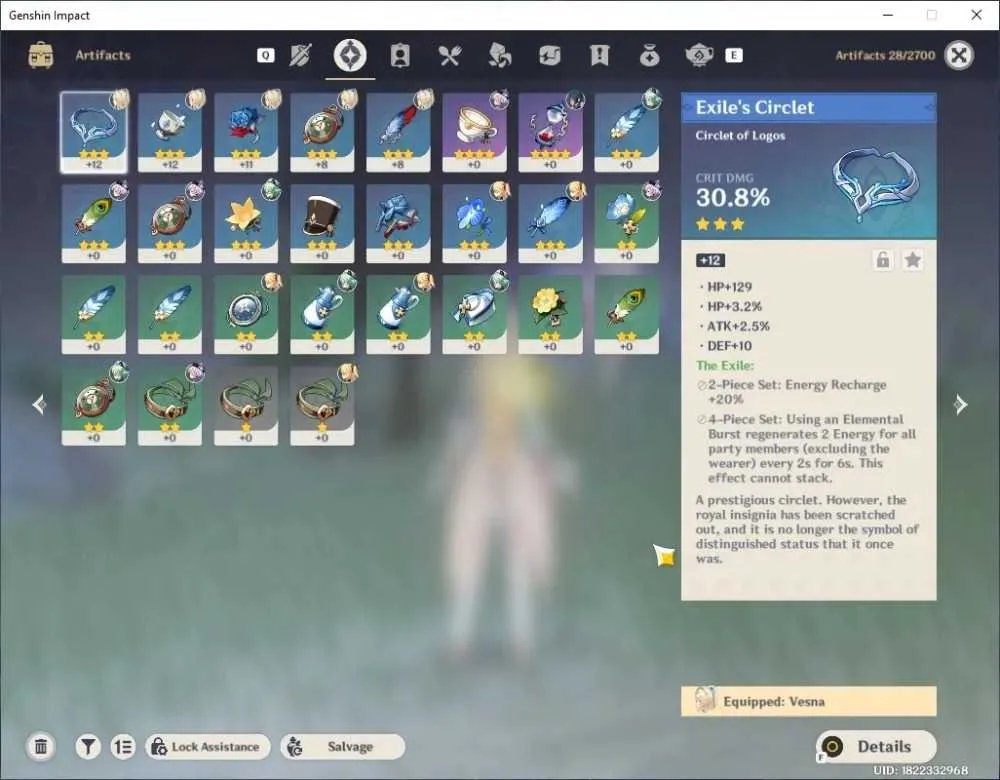The height and width of the screenshot is (780, 1000).
Task: Click the Salvage button
Action: click(x=342, y=746)
